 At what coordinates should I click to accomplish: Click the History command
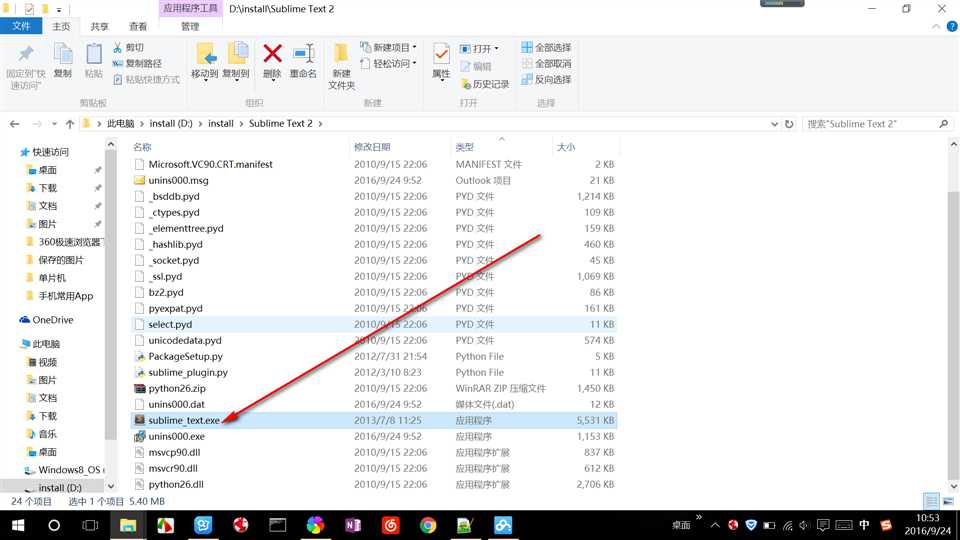[484, 84]
